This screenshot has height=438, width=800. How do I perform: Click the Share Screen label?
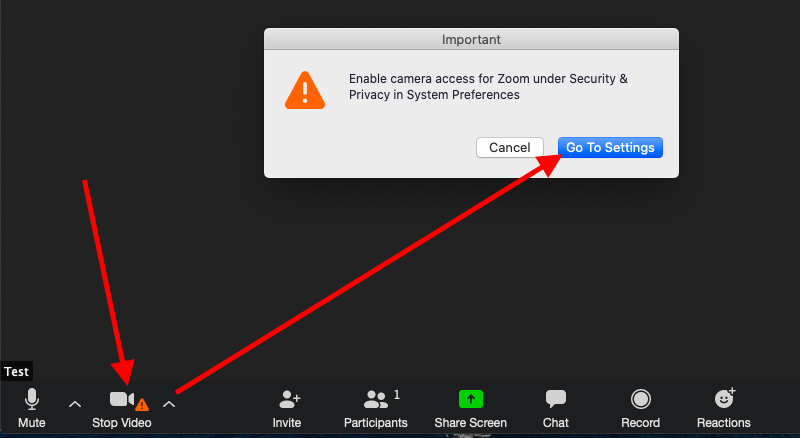tap(470, 423)
